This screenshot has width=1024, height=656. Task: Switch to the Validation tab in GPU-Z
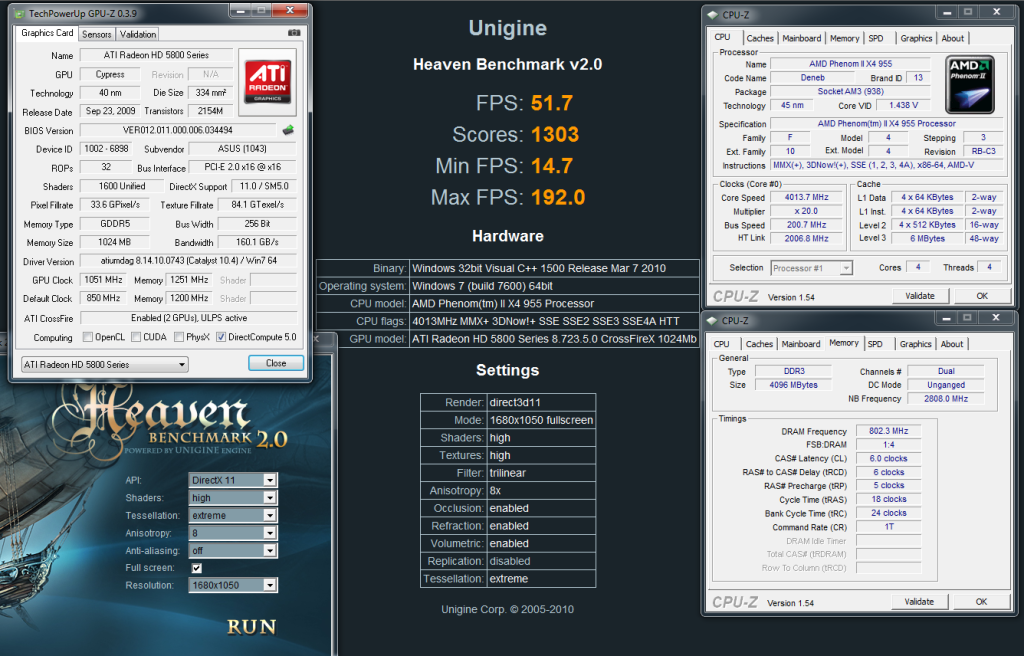point(138,34)
